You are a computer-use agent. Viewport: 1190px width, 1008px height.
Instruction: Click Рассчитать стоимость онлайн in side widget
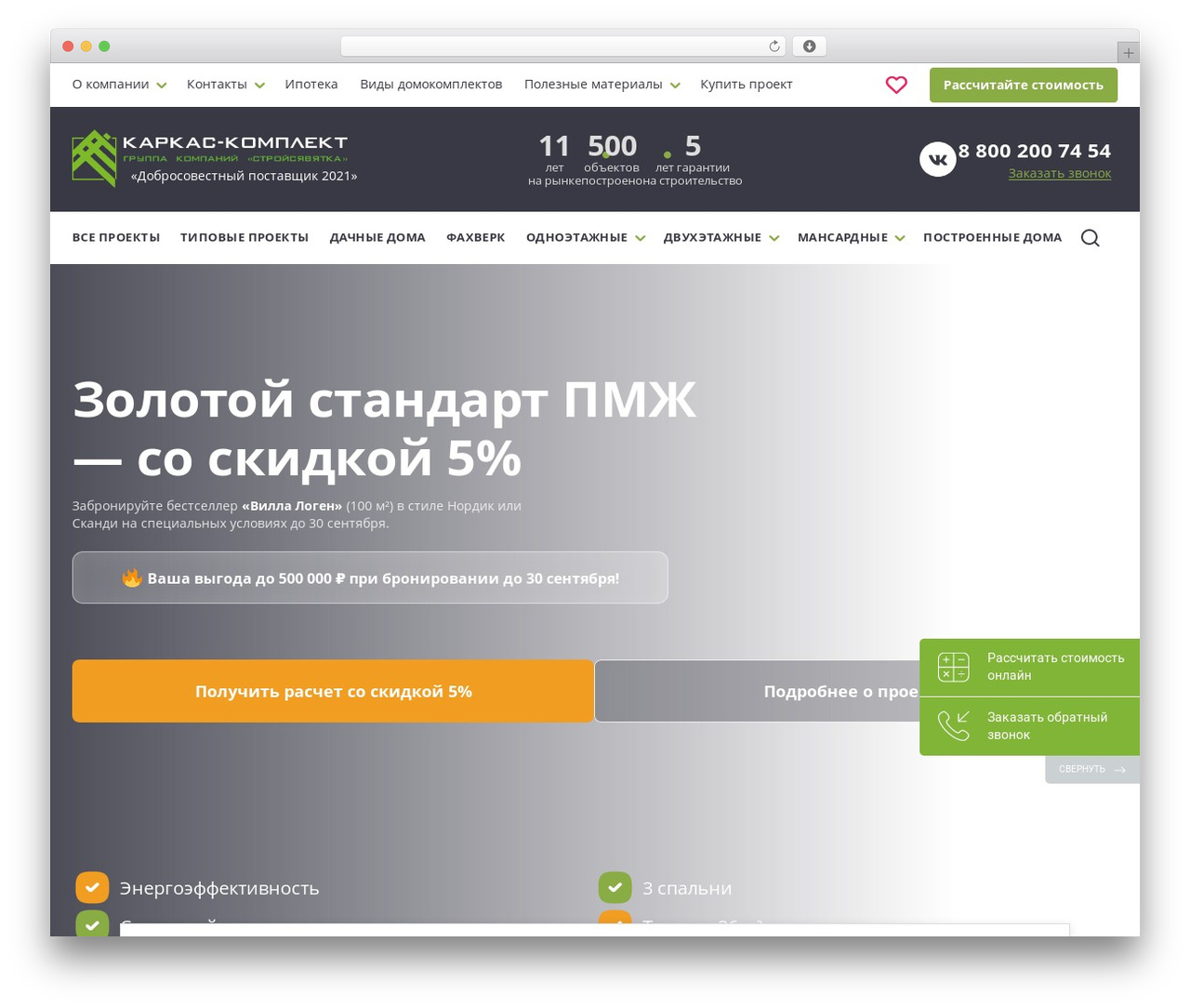1029,667
